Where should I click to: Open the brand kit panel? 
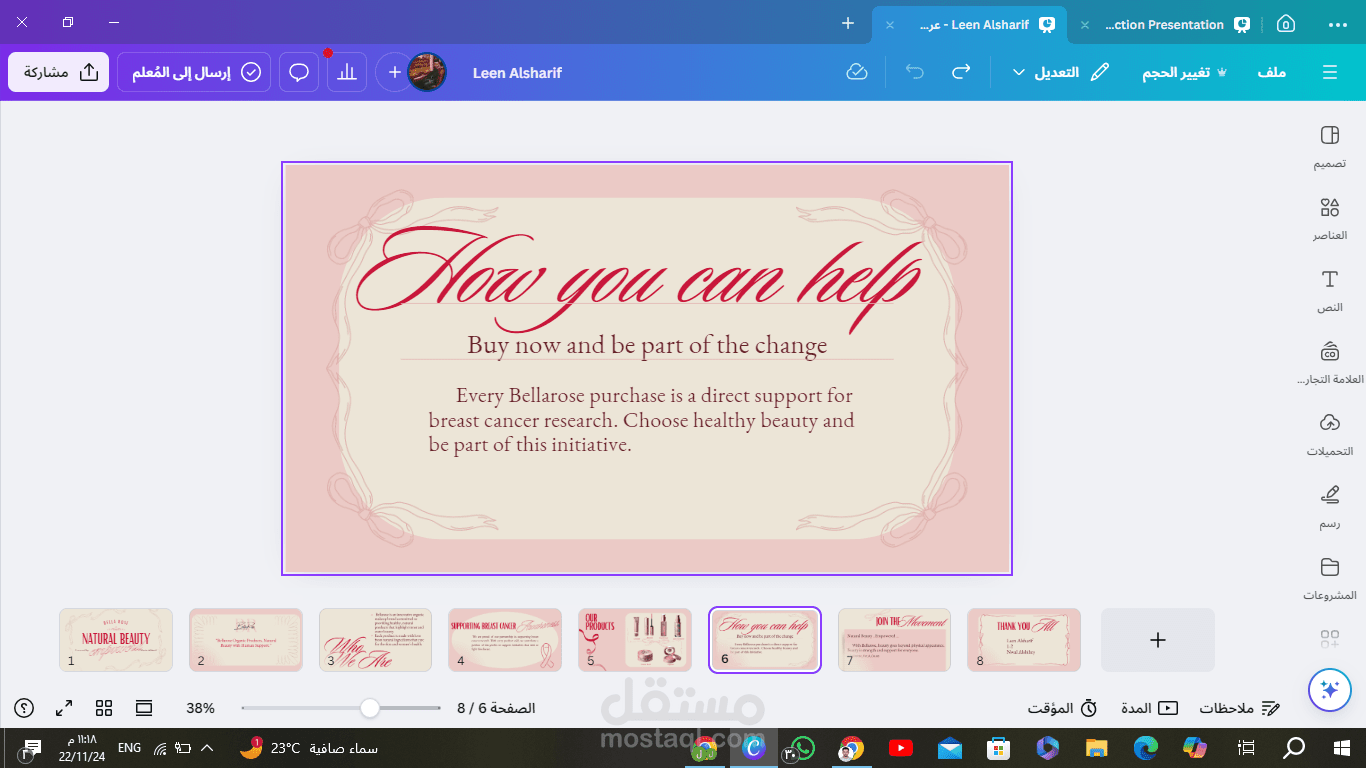[1329, 363]
